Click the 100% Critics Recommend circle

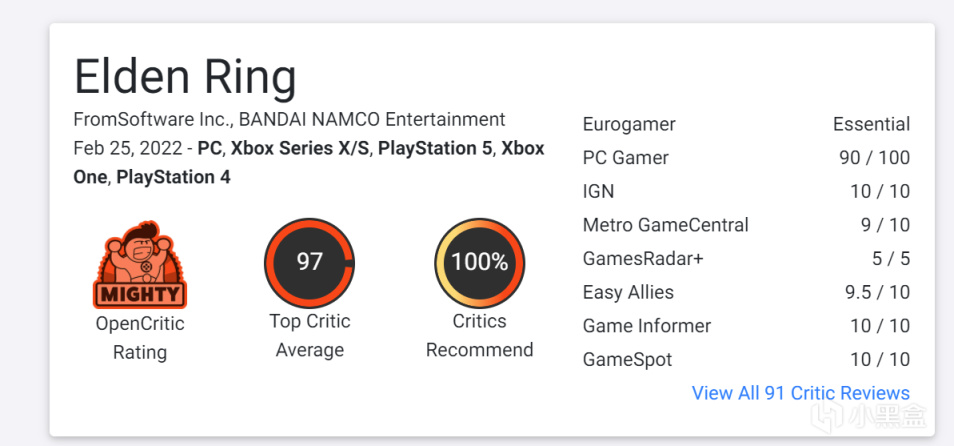[x=479, y=263]
